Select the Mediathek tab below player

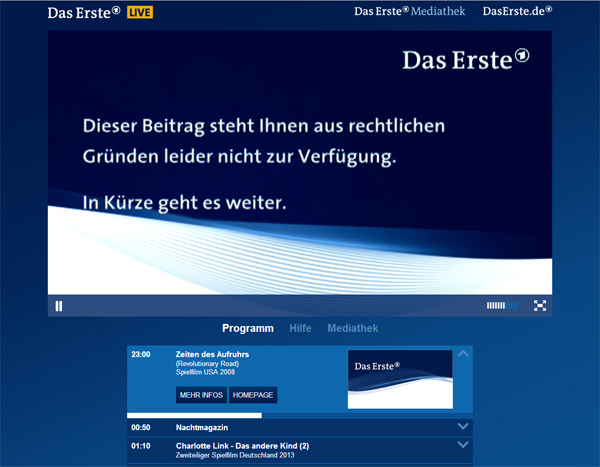click(x=352, y=328)
